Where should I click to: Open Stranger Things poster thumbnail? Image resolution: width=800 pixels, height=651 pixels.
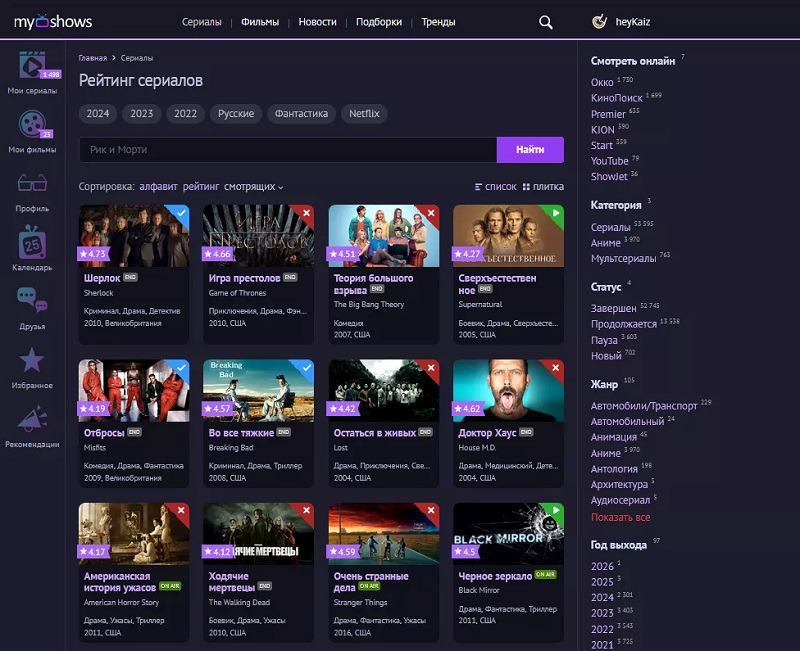384,534
